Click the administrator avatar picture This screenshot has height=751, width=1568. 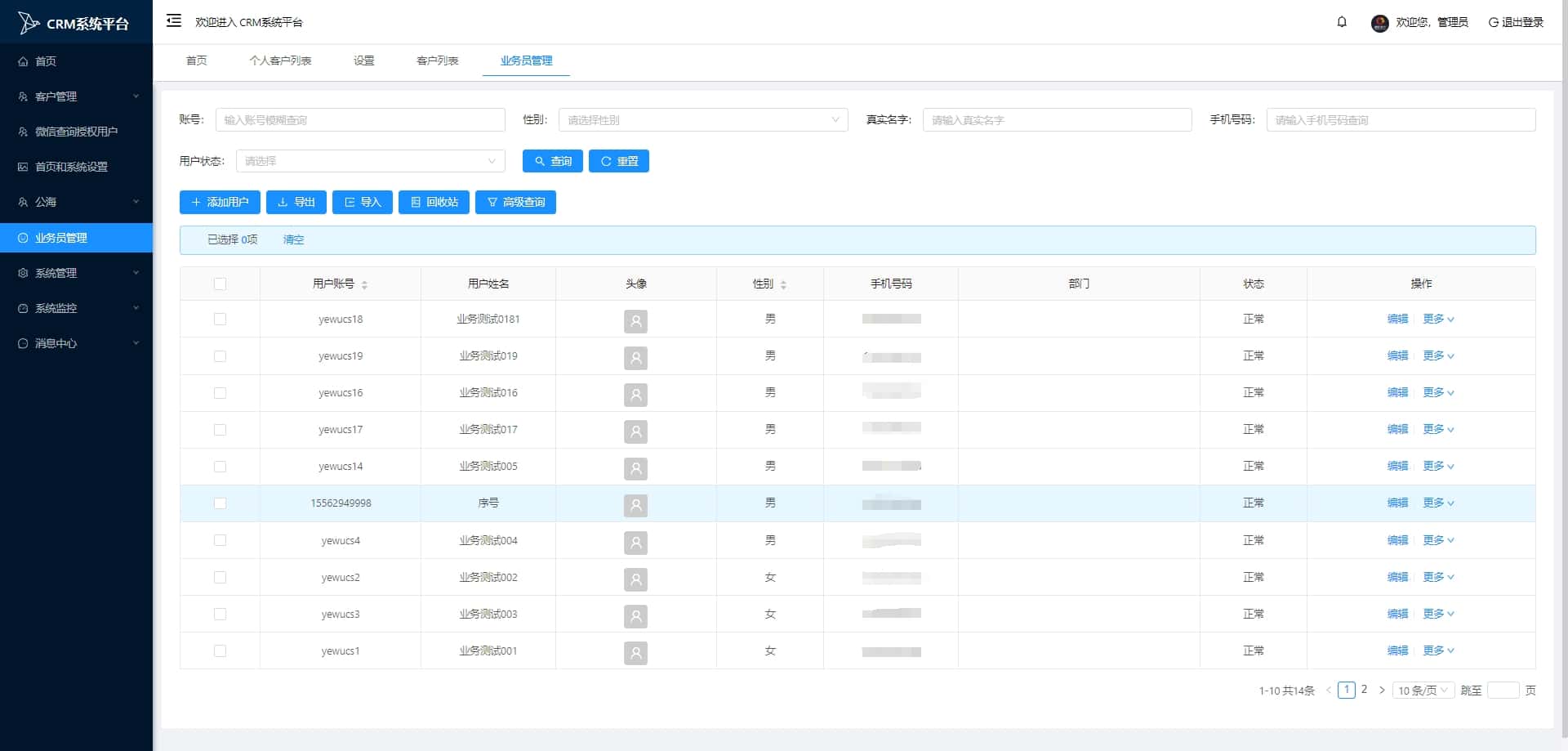(x=1380, y=23)
